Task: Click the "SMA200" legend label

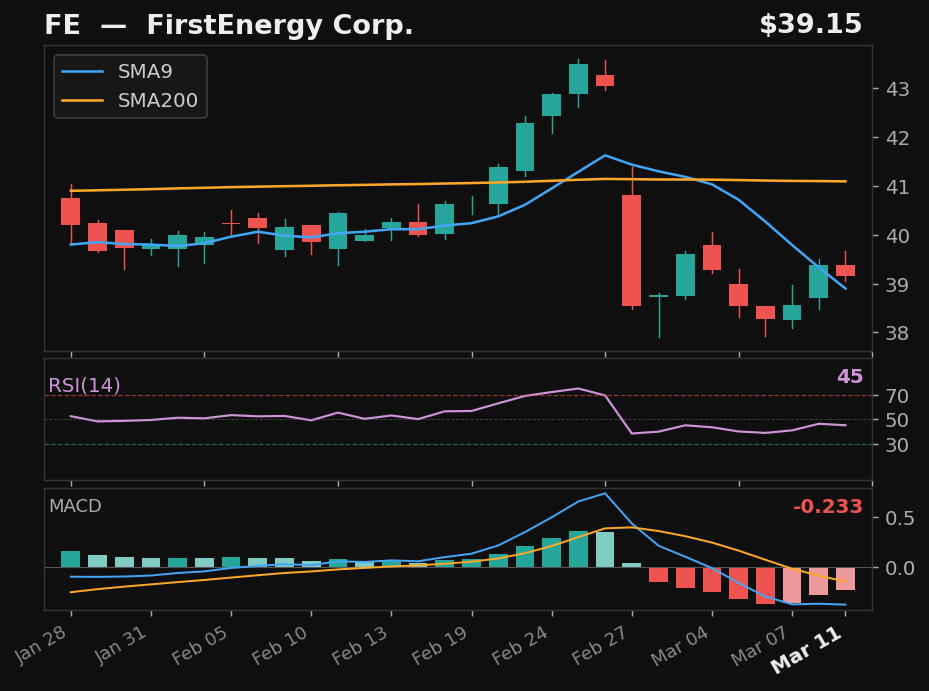Action: (158, 101)
